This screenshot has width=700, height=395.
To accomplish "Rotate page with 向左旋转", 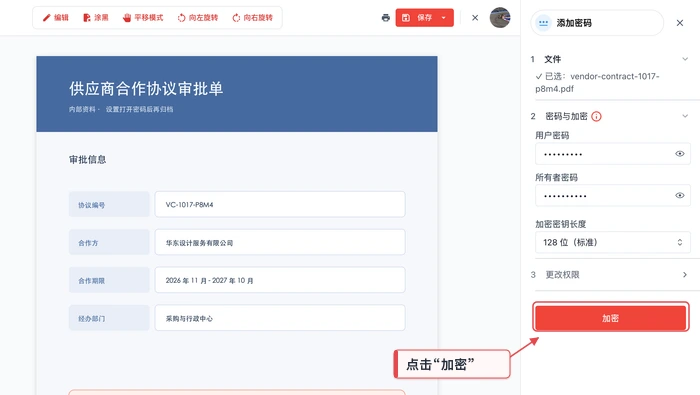I will point(197,18).
